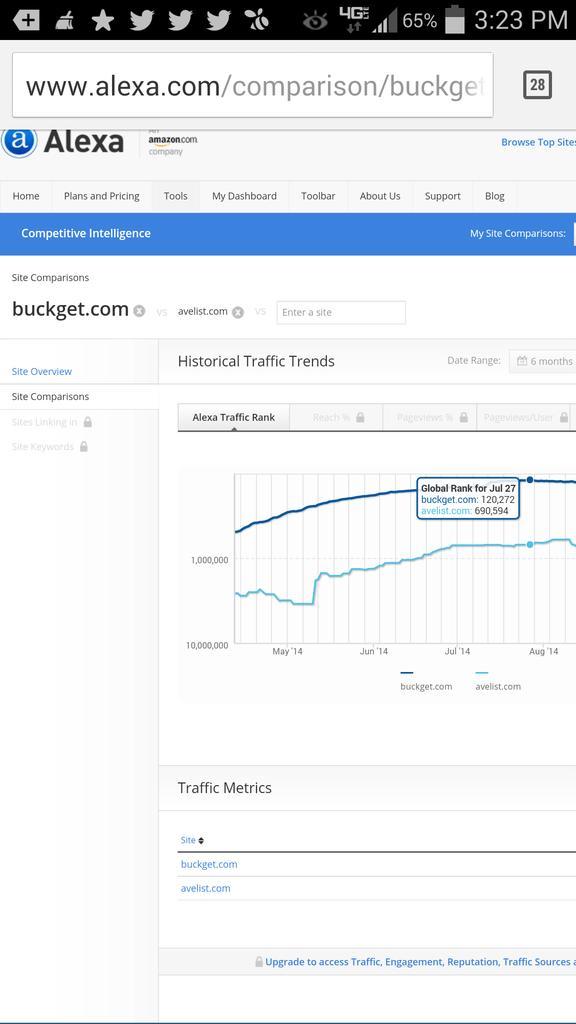The image size is (576, 1024).
Task: Tap the browser address bar
Action: [252, 85]
